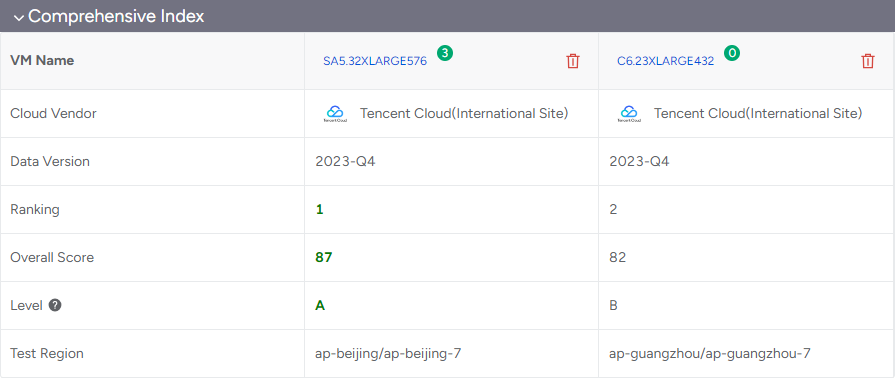Collapse the Comprehensive Index section chevron
Viewport: 895px width, 378px height.
[x=19, y=18]
